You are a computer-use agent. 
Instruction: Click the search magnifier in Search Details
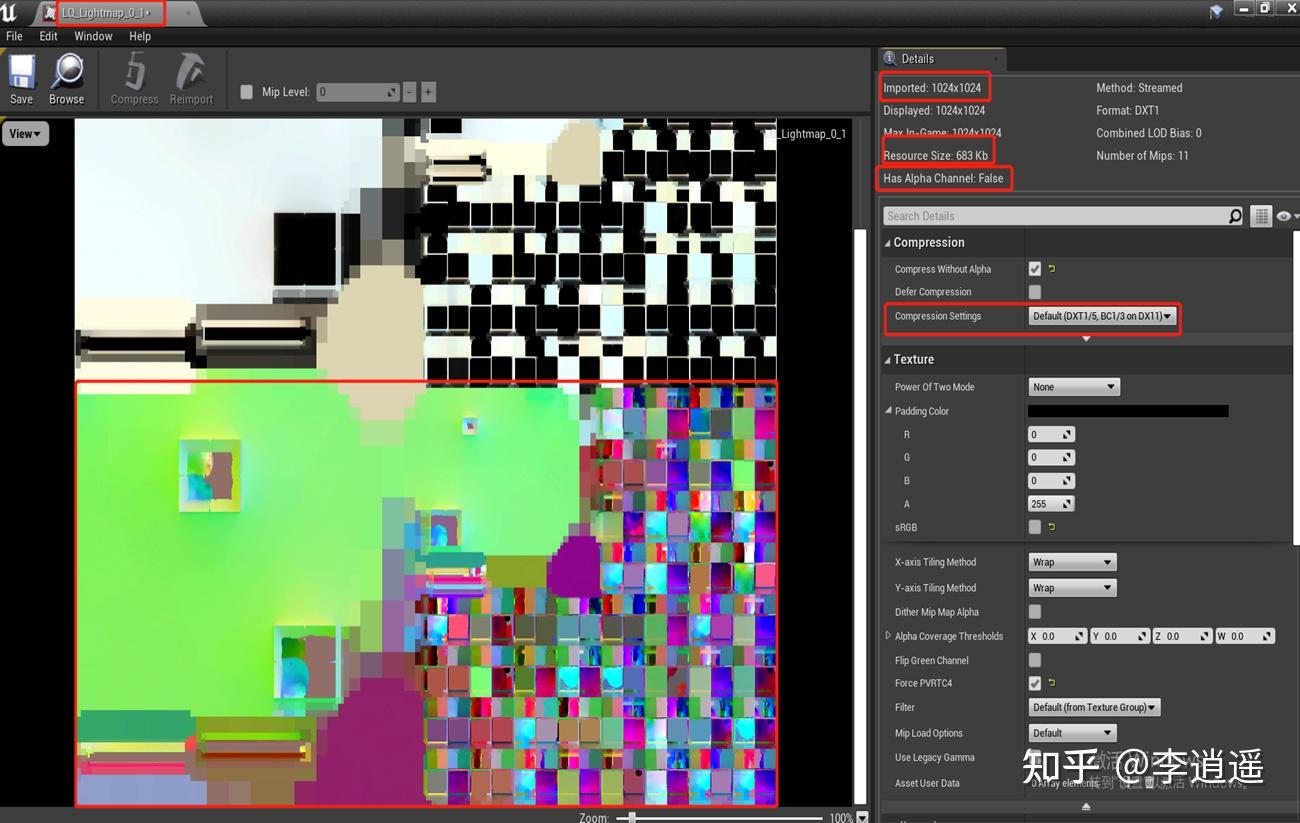pyautogui.click(x=1235, y=215)
